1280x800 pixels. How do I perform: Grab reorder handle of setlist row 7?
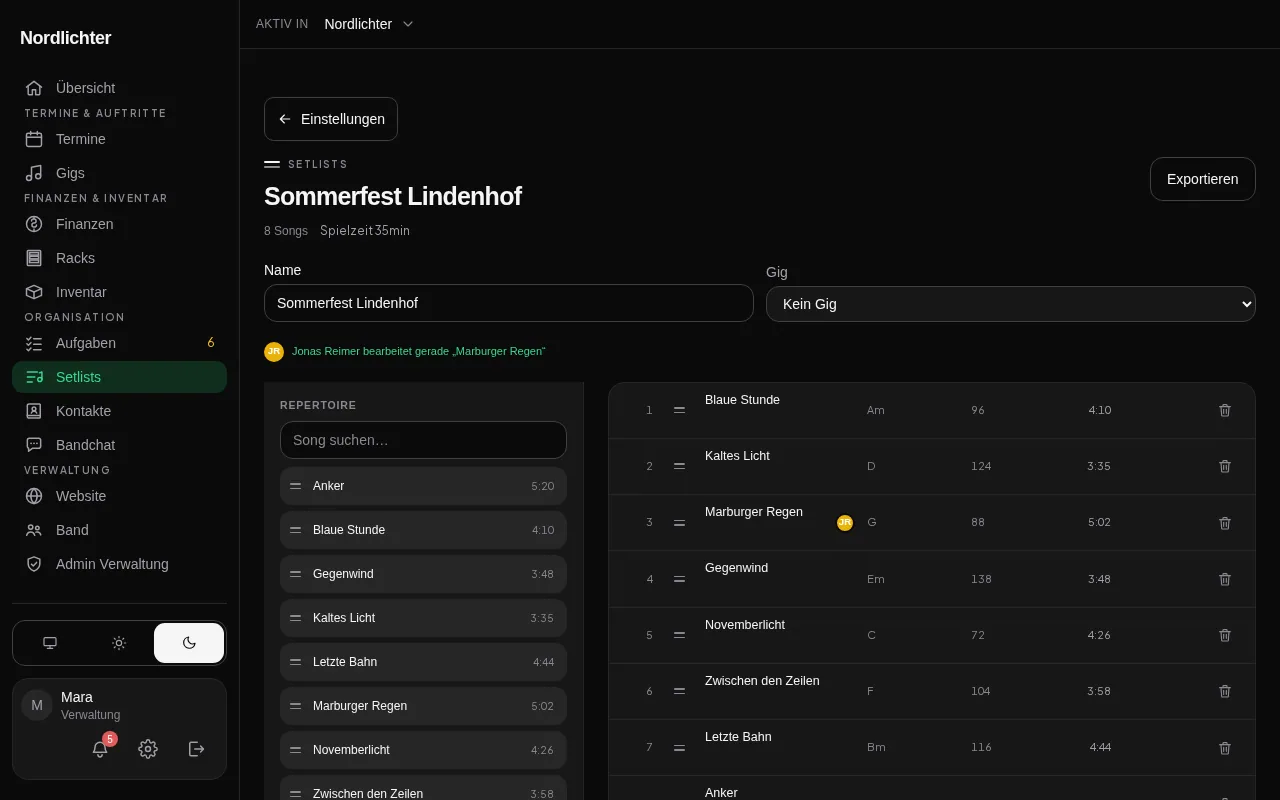click(x=680, y=748)
